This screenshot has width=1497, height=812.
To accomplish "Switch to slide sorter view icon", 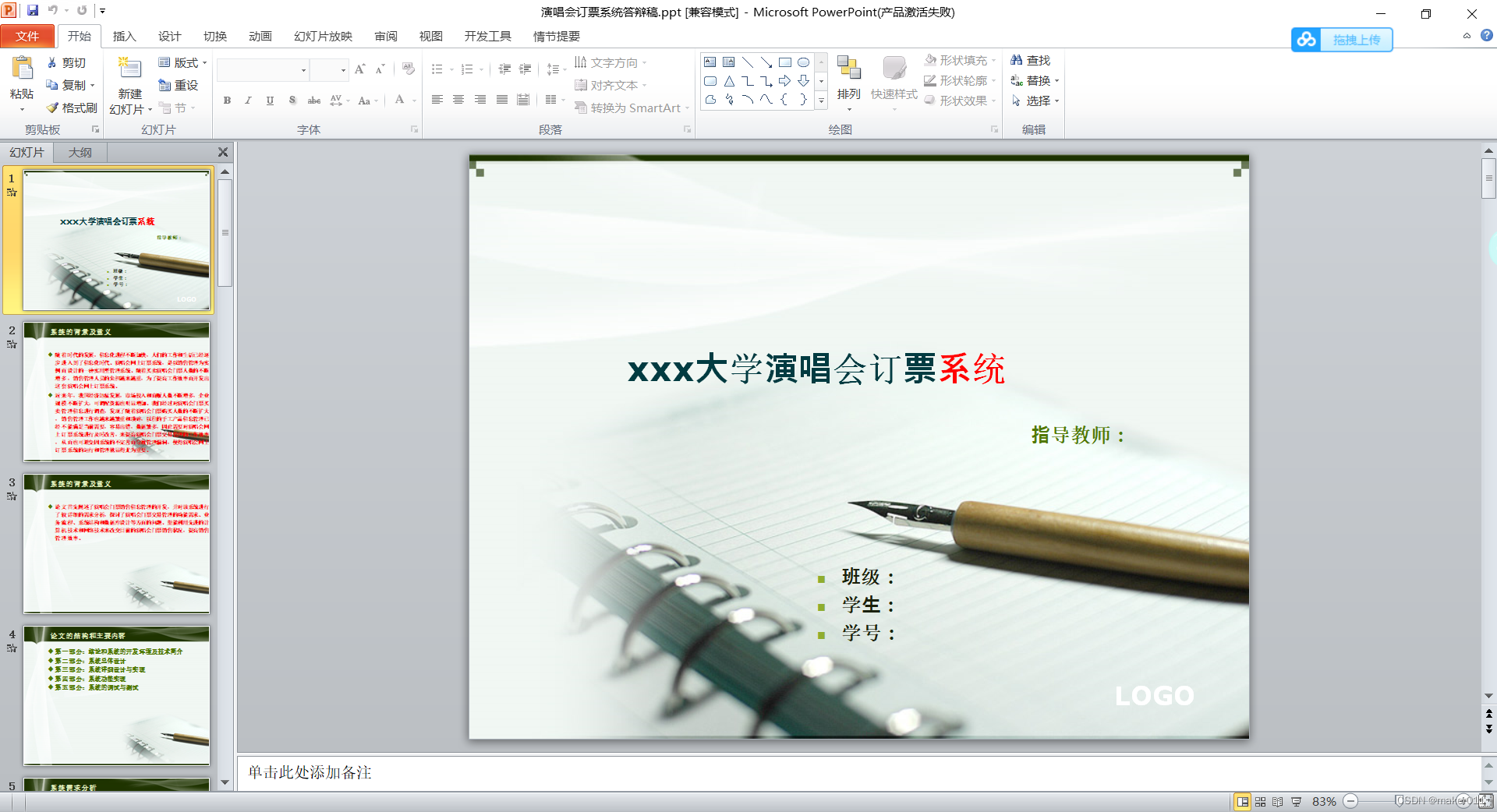I will (x=1261, y=801).
